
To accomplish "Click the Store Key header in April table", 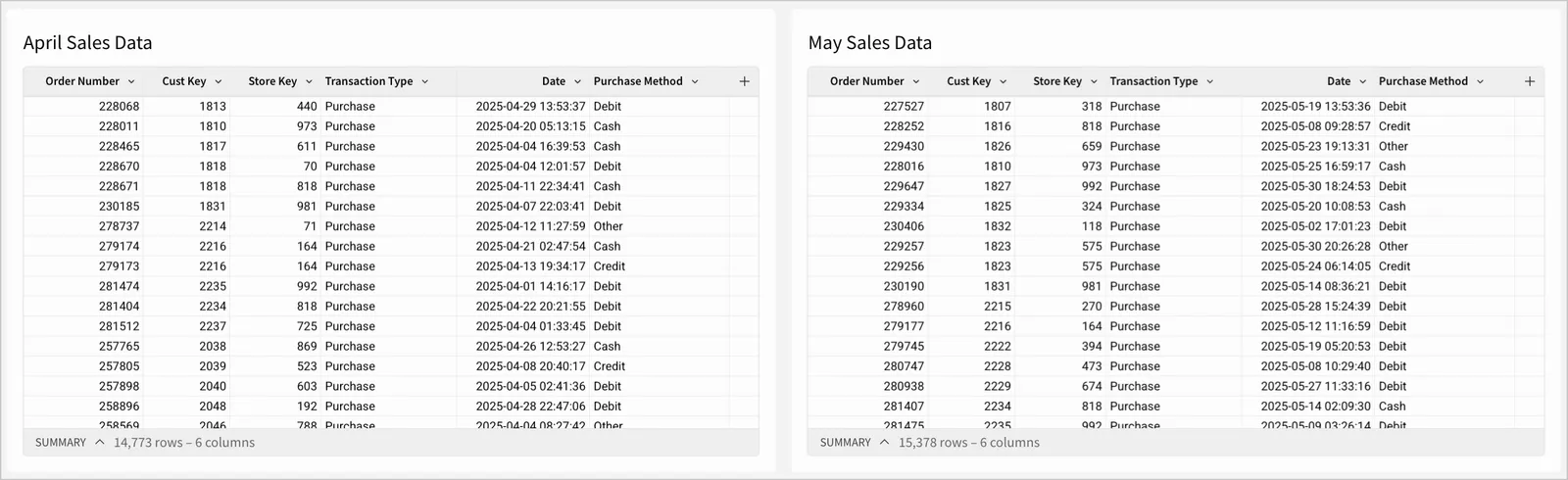I will (x=272, y=81).
